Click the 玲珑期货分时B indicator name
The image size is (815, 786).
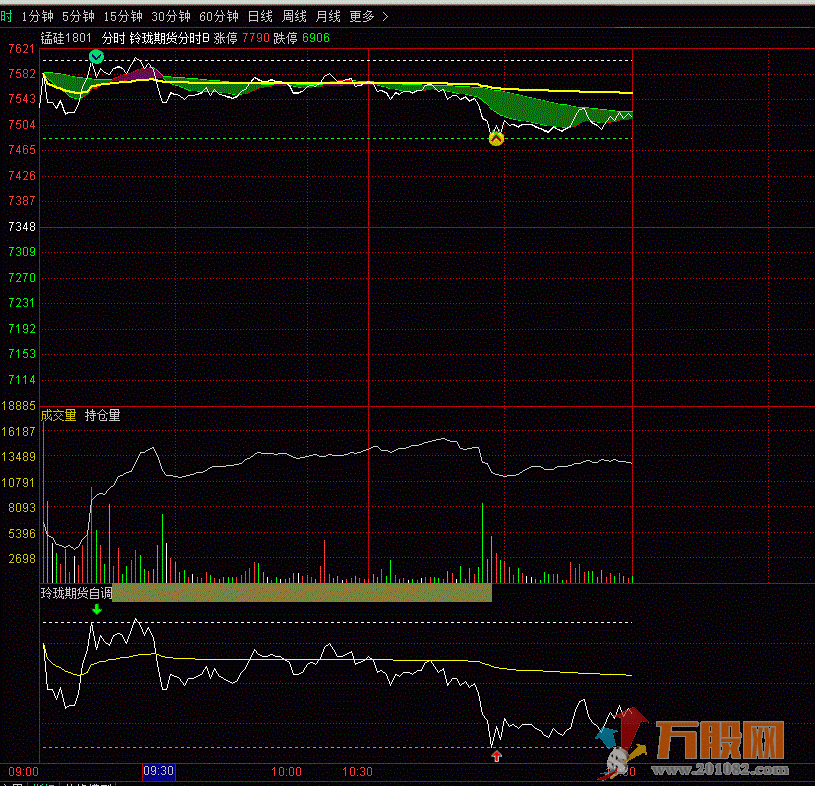point(169,38)
